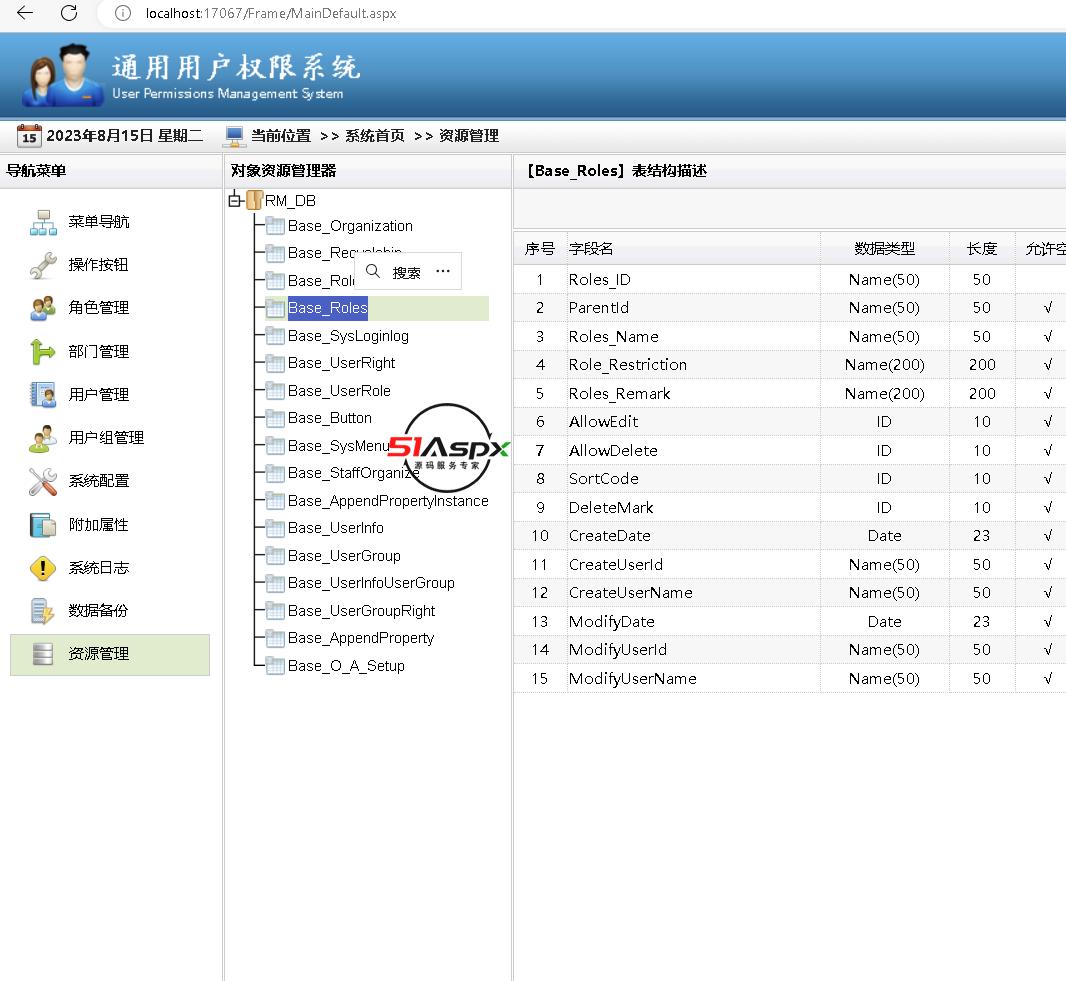
Task: Click the 用户管理 address book icon
Action: [x=44, y=394]
